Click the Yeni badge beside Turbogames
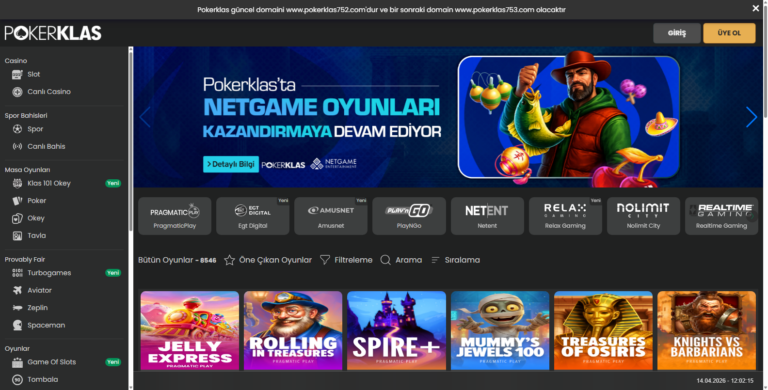 pos(113,273)
